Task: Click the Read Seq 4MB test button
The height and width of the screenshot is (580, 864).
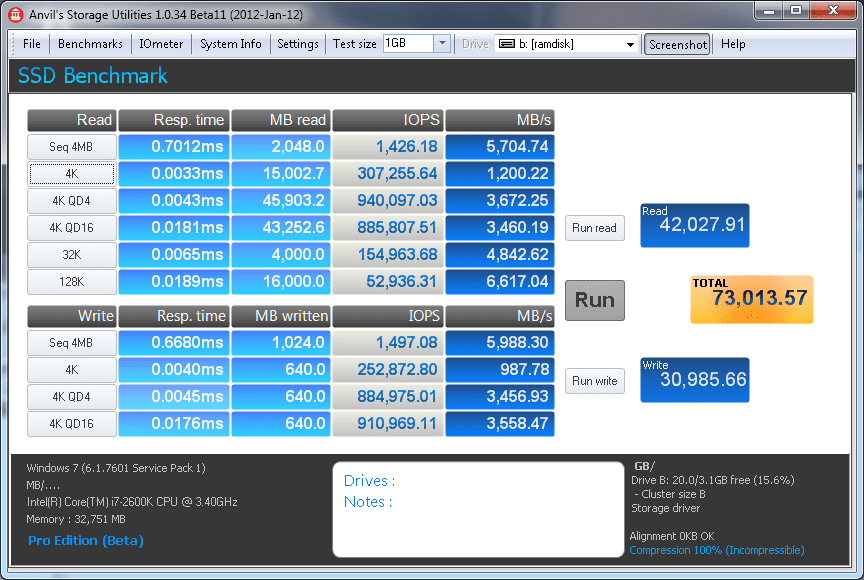Action: [x=72, y=147]
